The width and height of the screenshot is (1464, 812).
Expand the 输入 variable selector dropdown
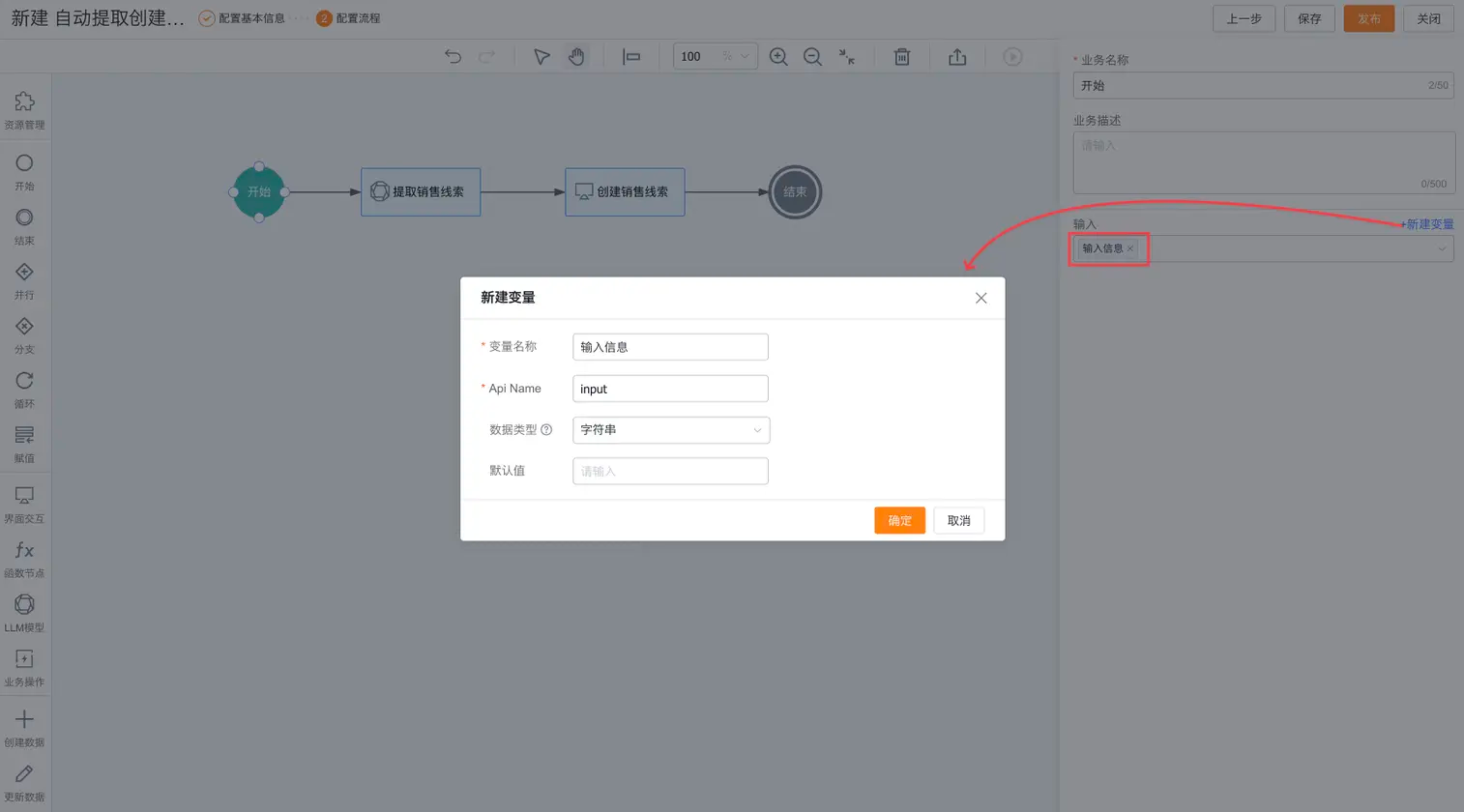(1441, 249)
